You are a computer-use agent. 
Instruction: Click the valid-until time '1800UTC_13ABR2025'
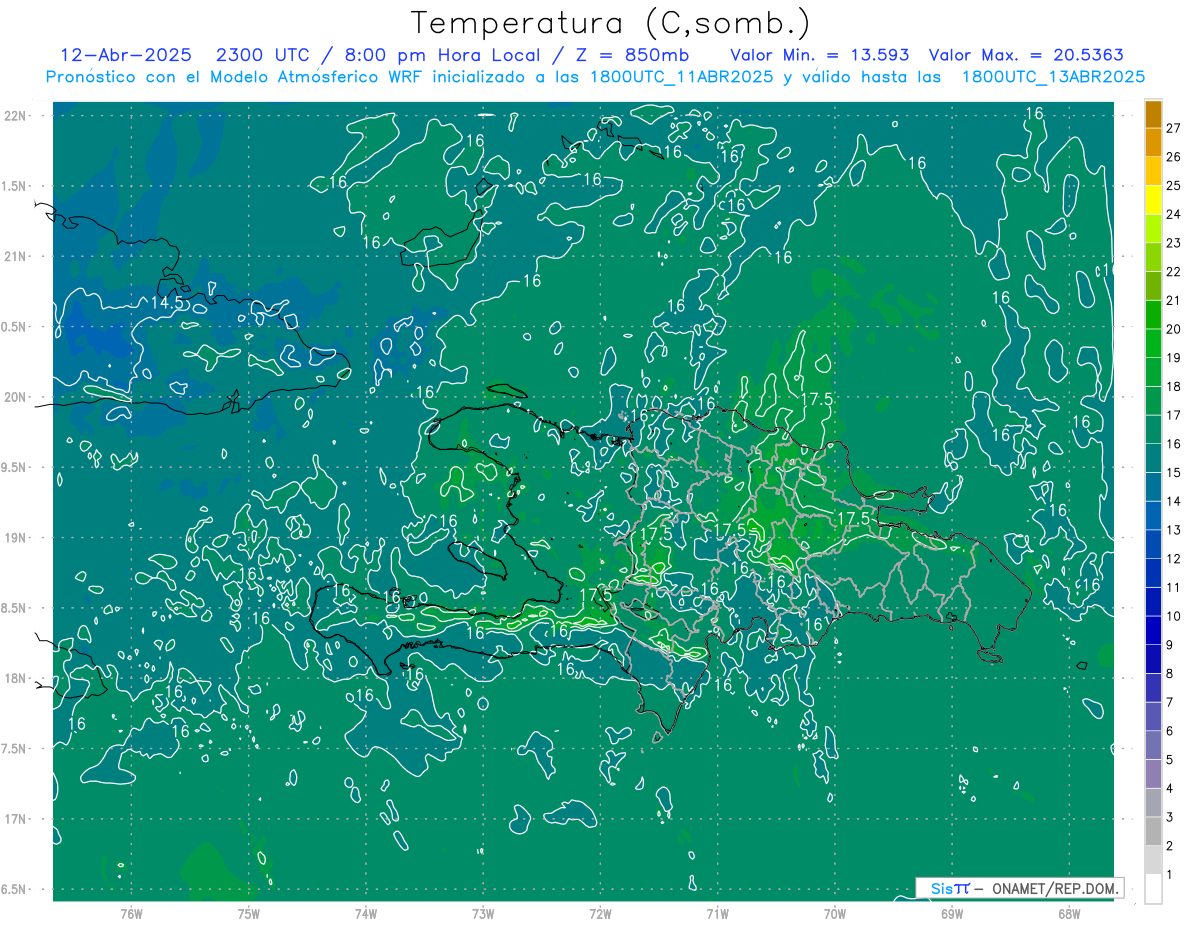point(1053,77)
